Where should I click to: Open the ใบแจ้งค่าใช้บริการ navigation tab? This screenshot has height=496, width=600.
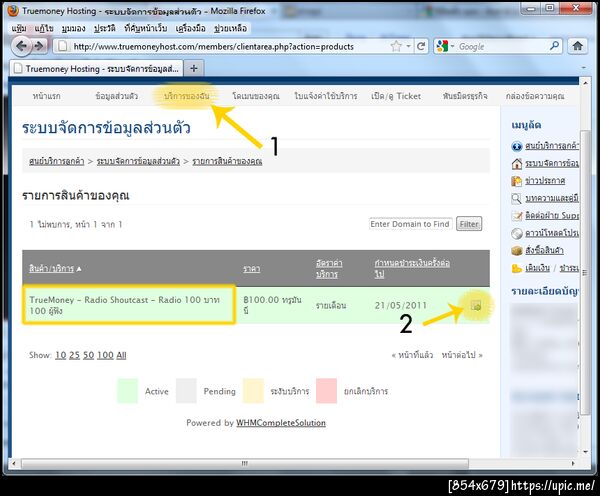[x=326, y=96]
